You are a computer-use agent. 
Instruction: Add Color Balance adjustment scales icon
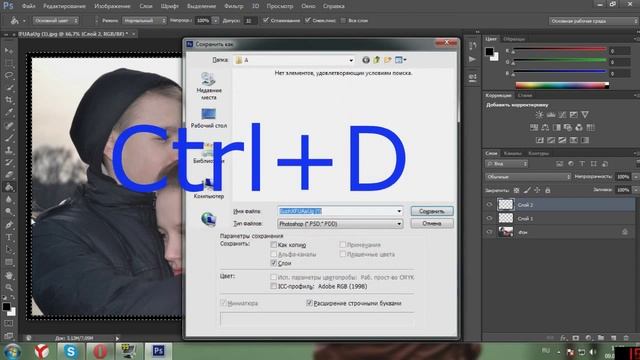coord(545,128)
